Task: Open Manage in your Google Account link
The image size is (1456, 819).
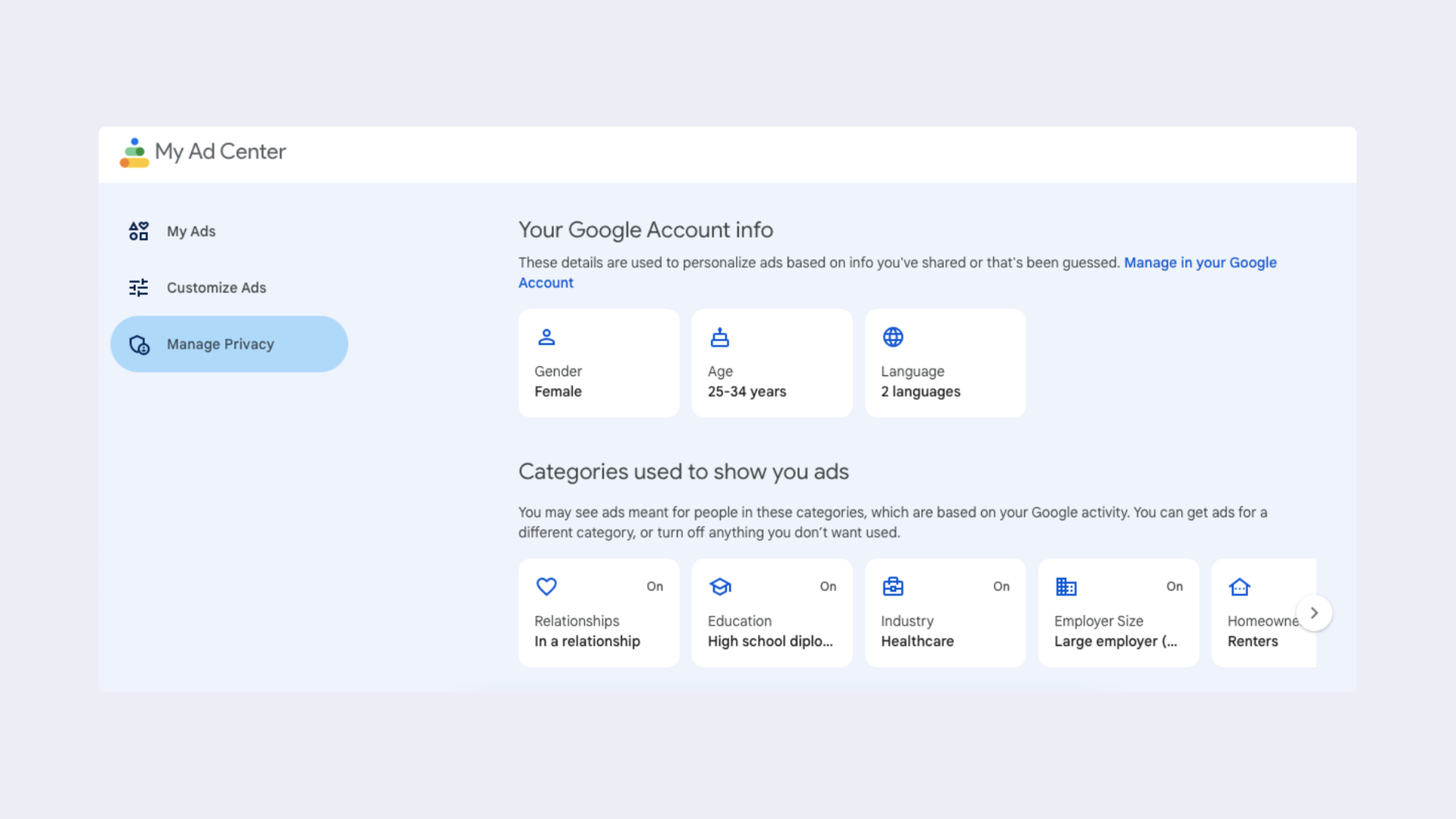Action: coord(897,272)
